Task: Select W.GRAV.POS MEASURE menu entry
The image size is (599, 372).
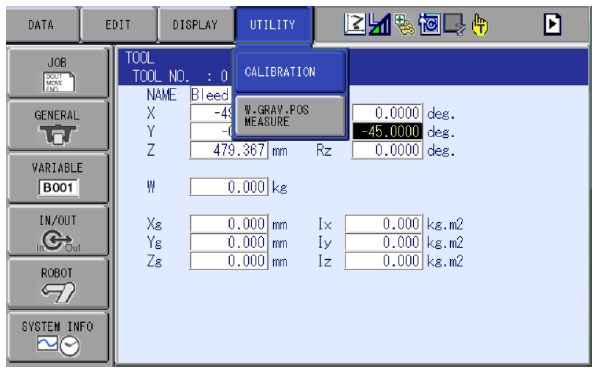Action: 290,116
